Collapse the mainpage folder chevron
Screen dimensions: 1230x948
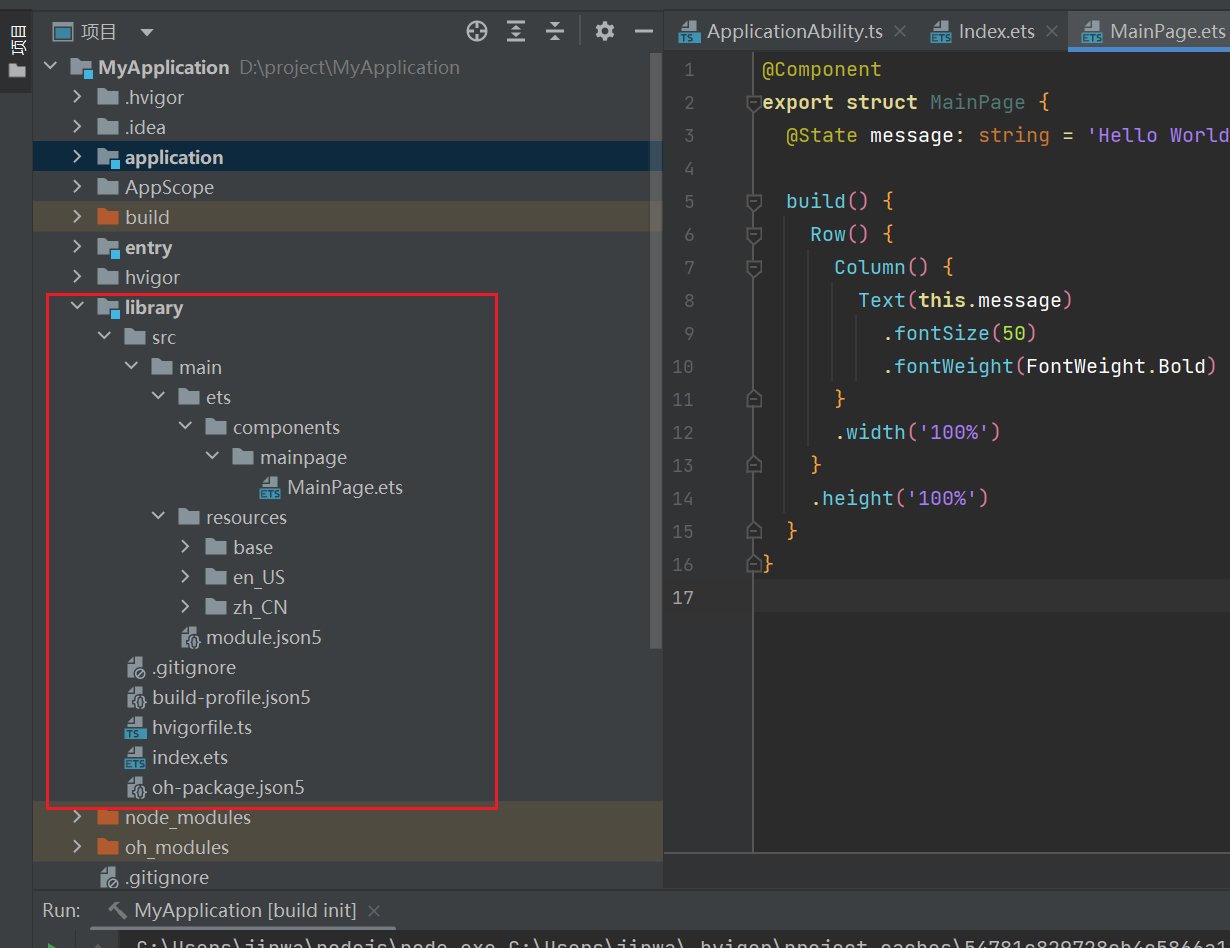coord(212,457)
